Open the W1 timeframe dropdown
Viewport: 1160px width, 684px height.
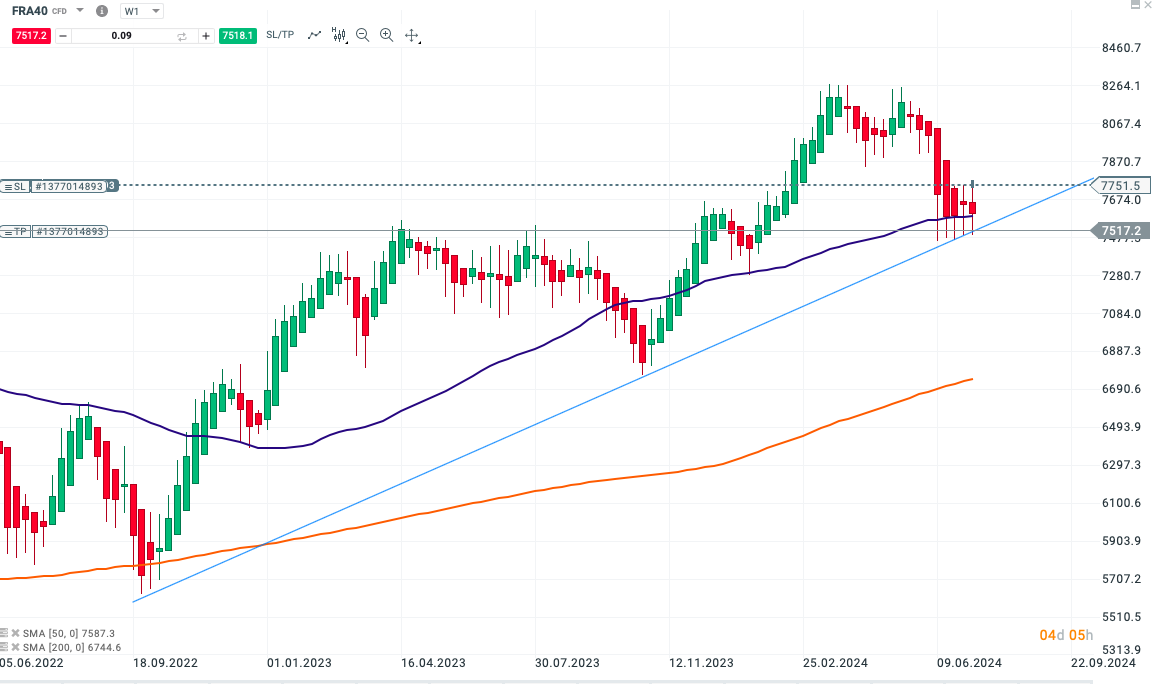click(x=141, y=11)
